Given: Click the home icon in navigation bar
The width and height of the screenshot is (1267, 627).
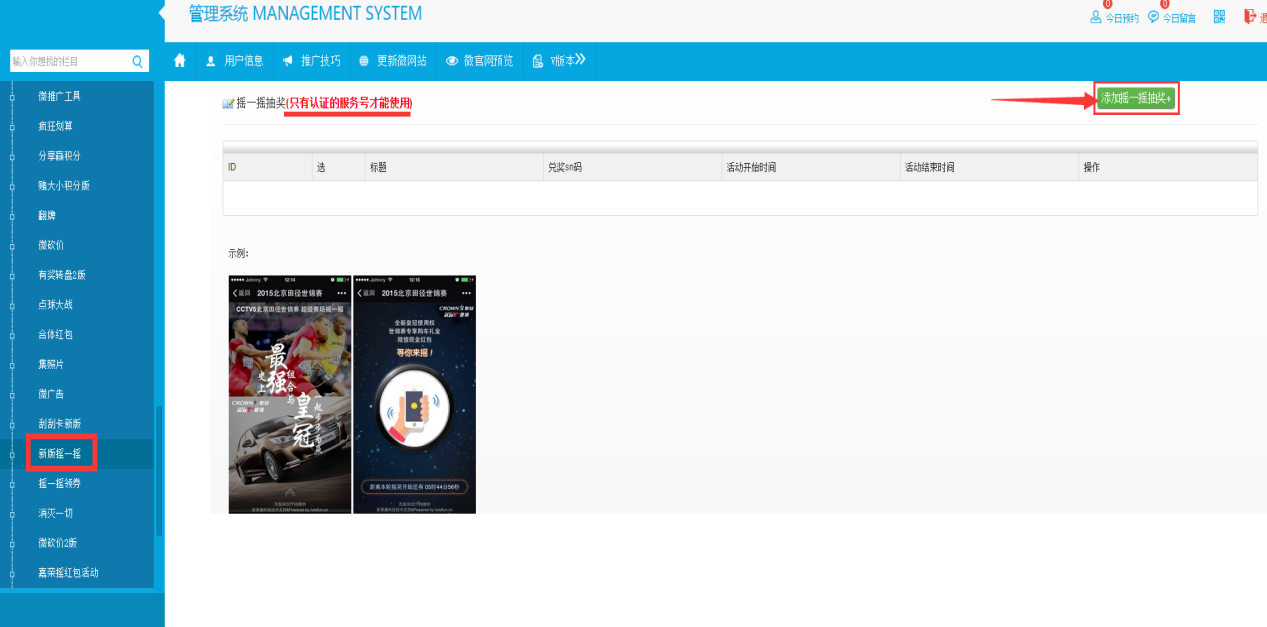Looking at the screenshot, I should 180,61.
